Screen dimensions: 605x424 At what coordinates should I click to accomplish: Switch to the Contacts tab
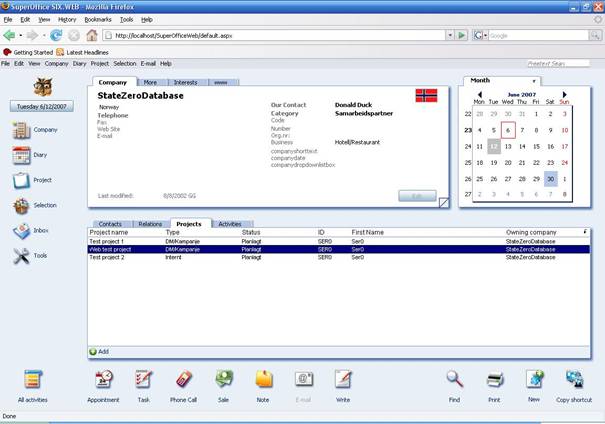coord(110,224)
